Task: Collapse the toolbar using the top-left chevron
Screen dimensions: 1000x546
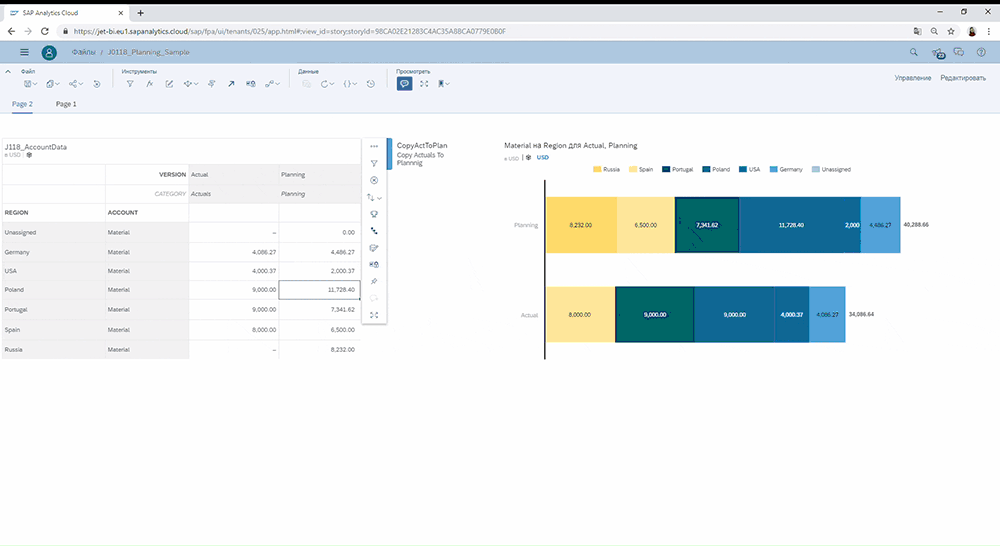Action: coord(8,71)
